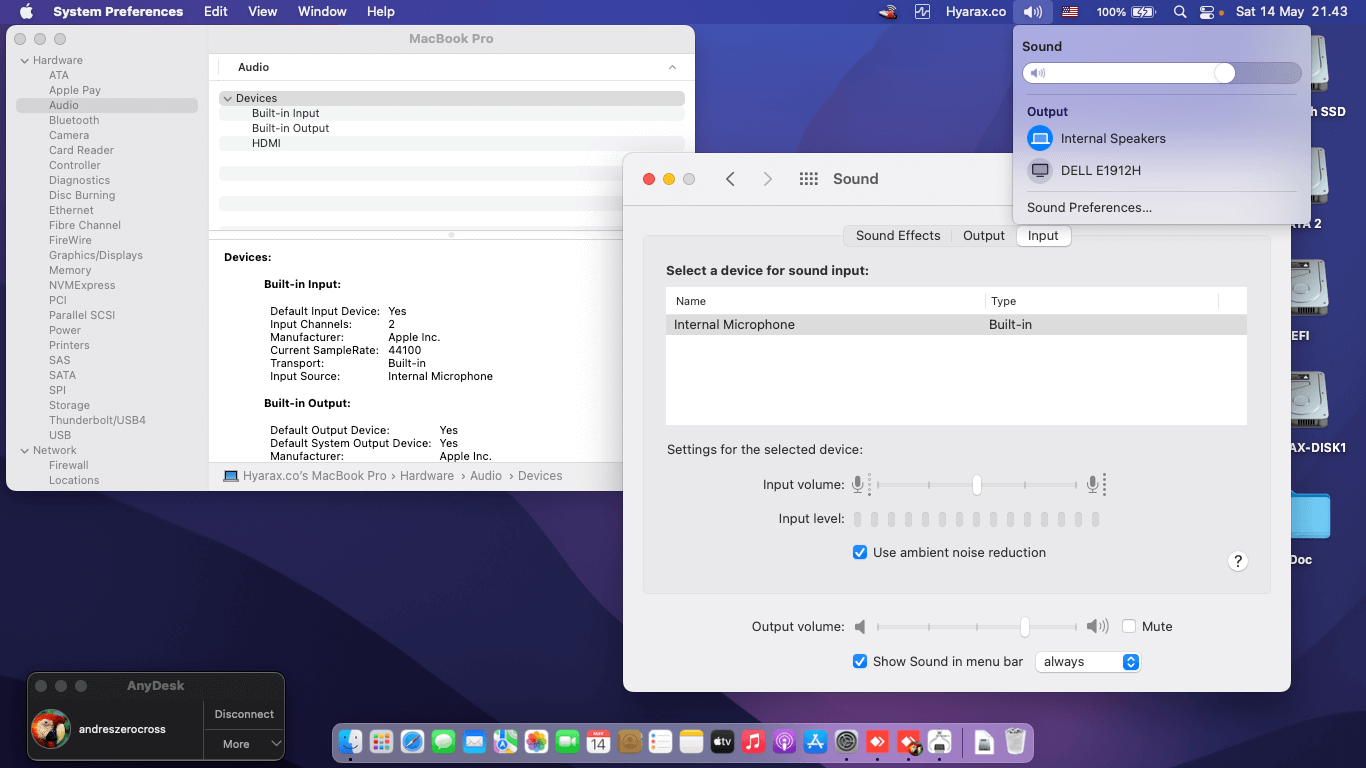Tick the Mute checkbox

pos(1129,626)
